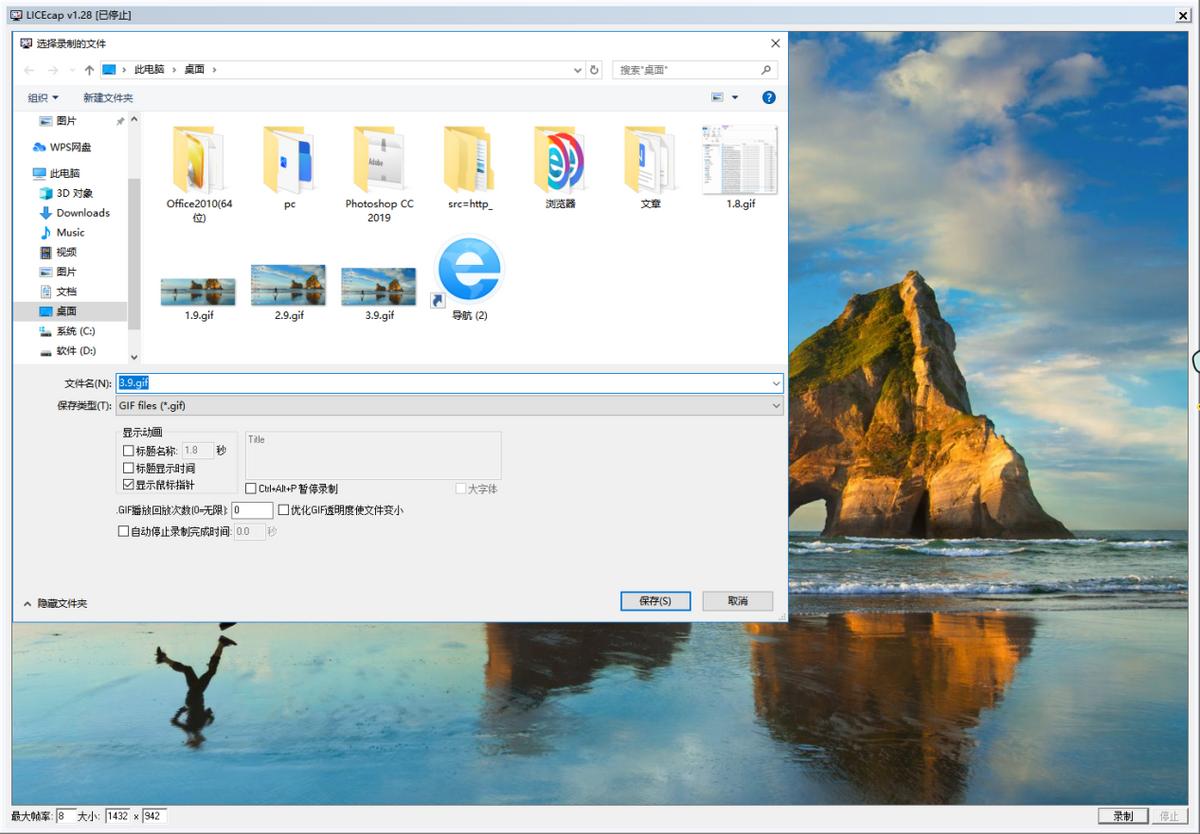
Task: Click 录制 button in LICEcap window
Action: [x=1122, y=816]
